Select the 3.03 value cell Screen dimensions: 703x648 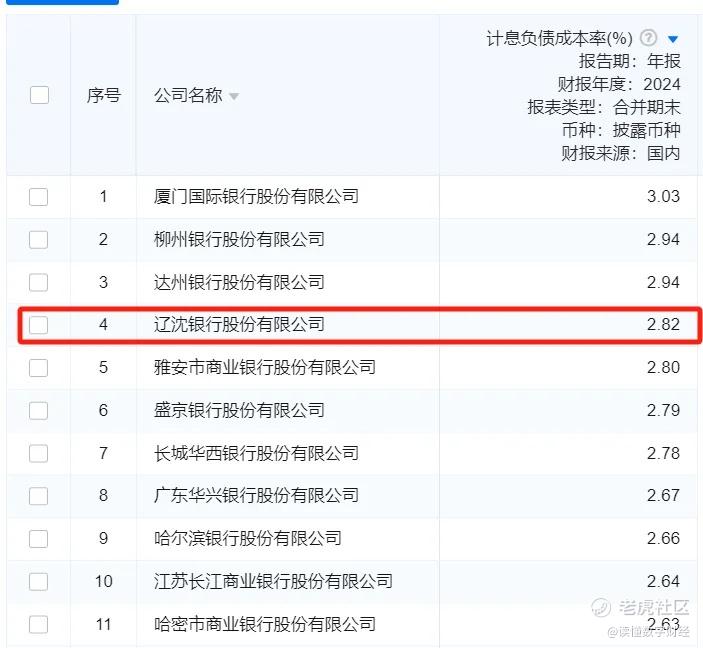[x=663, y=196]
